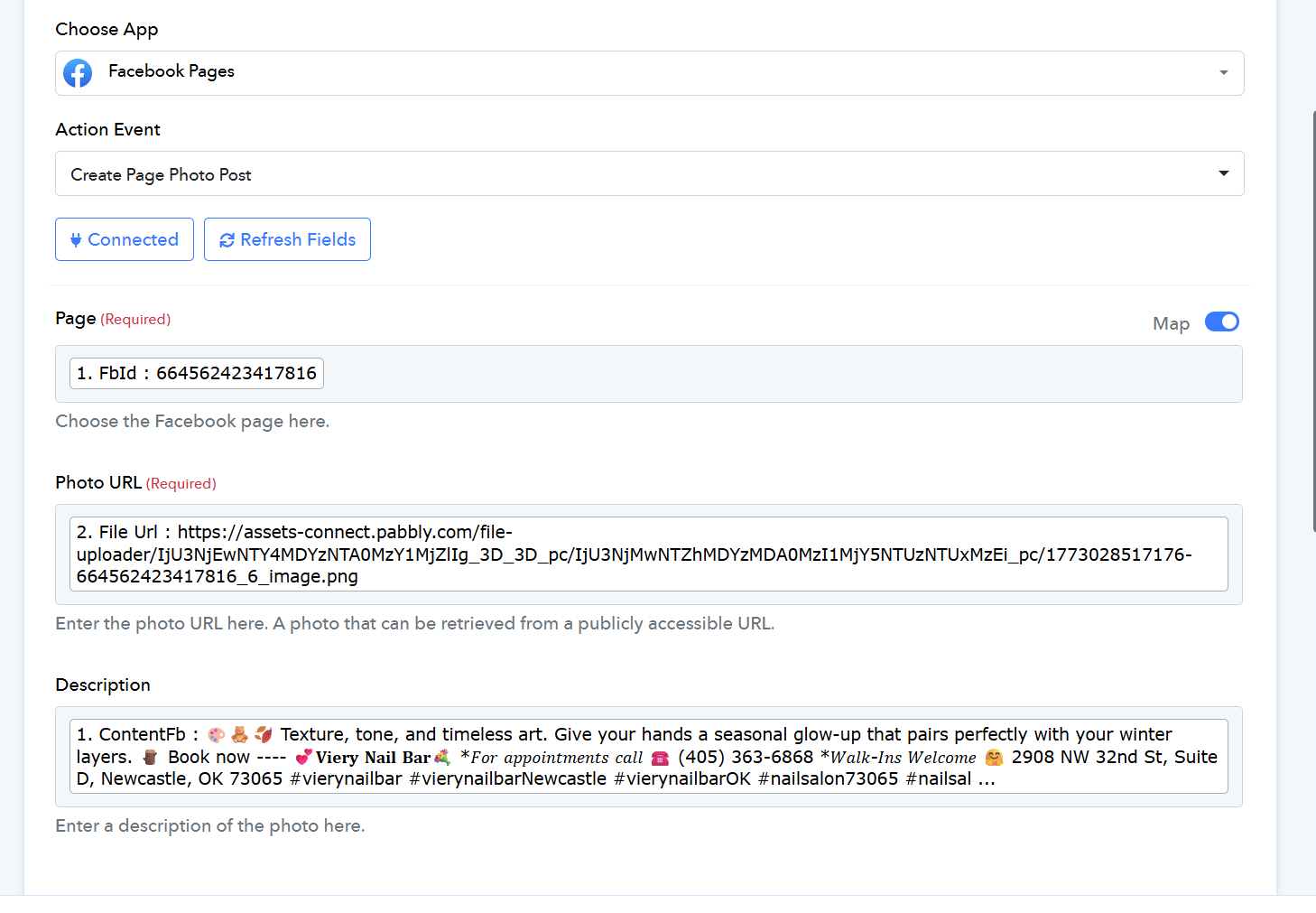Click the plug icon in the Connected button
The width and height of the screenshot is (1316, 913).
76,240
